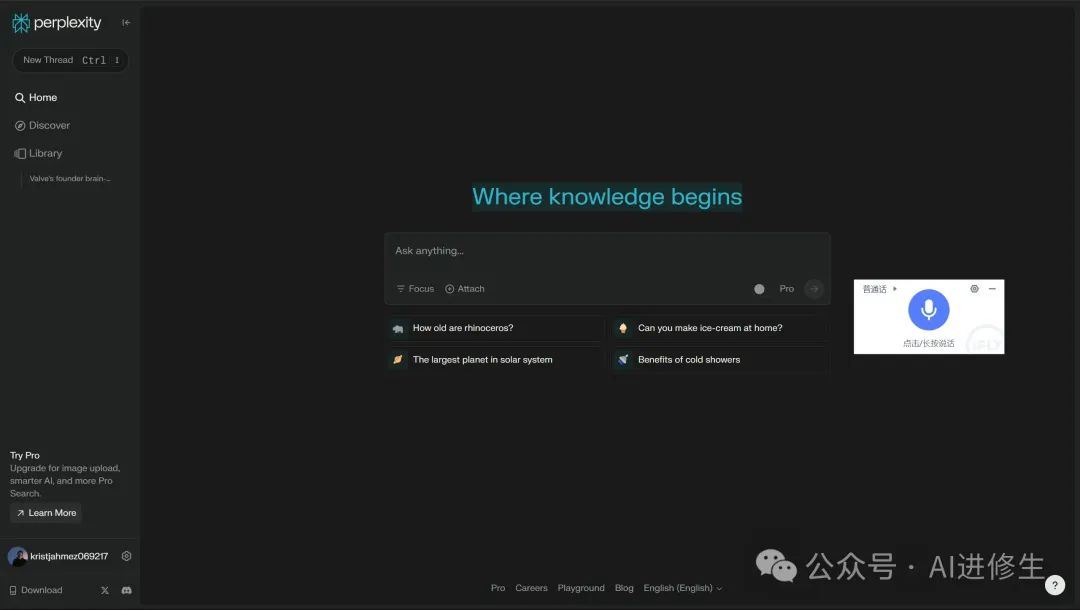1080x610 pixels.
Task: Click the "Try Pro" heading text
Action: pos(25,456)
